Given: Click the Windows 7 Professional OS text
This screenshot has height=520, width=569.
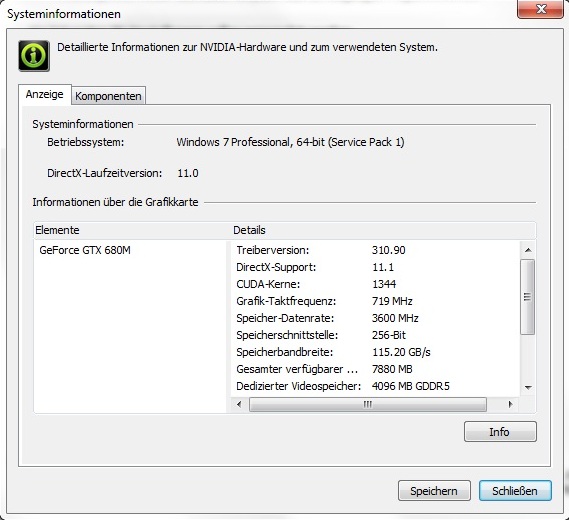Looking at the screenshot, I should click(290, 142).
